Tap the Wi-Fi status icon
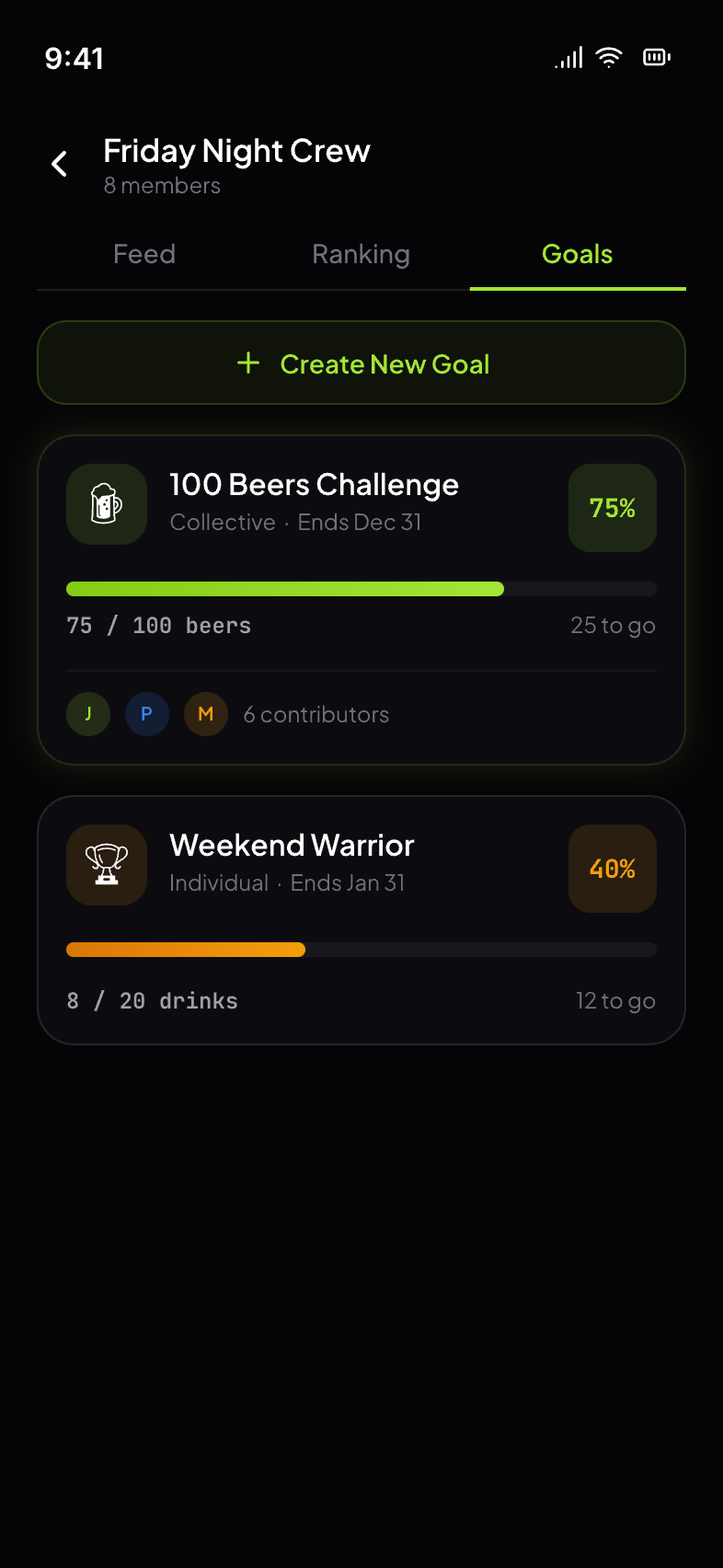Viewport: 723px width, 1568px height. tap(609, 58)
